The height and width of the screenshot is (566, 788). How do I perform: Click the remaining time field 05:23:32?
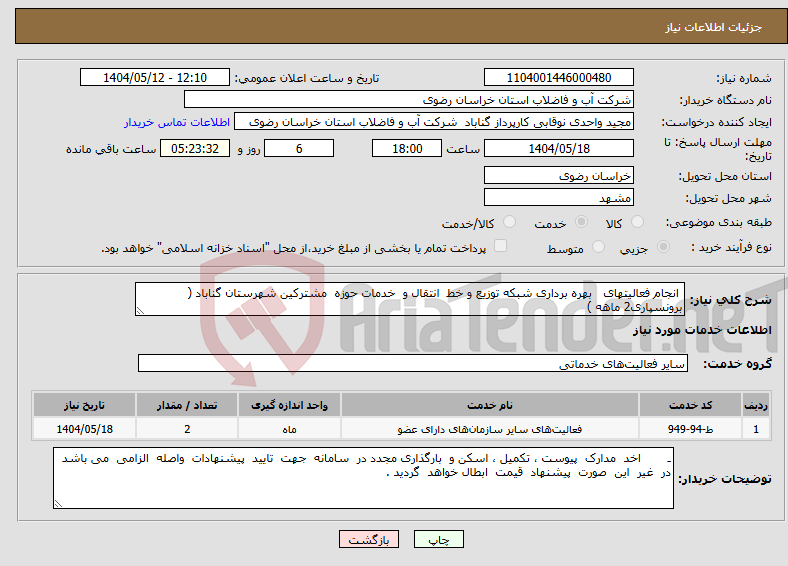[x=195, y=148]
